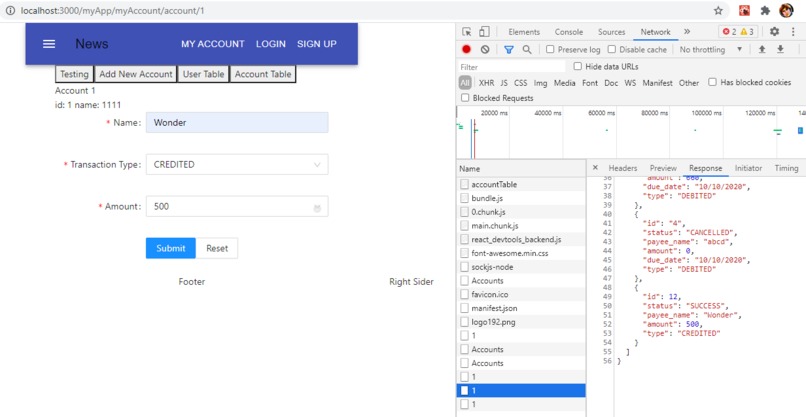The width and height of the screenshot is (806, 417).
Task: Filter requests by WS
Action: (630, 83)
